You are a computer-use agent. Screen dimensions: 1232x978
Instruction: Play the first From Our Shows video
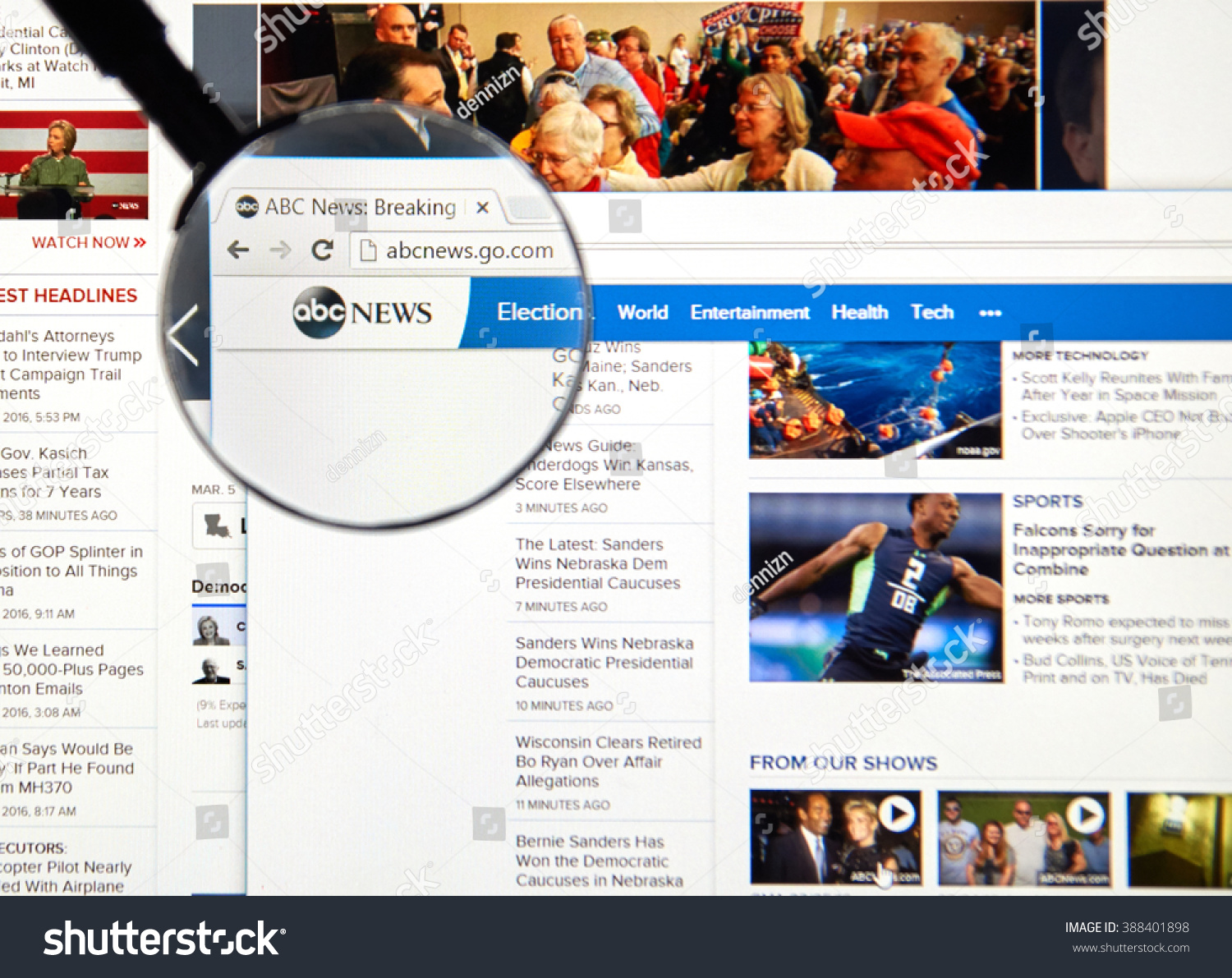[896, 814]
